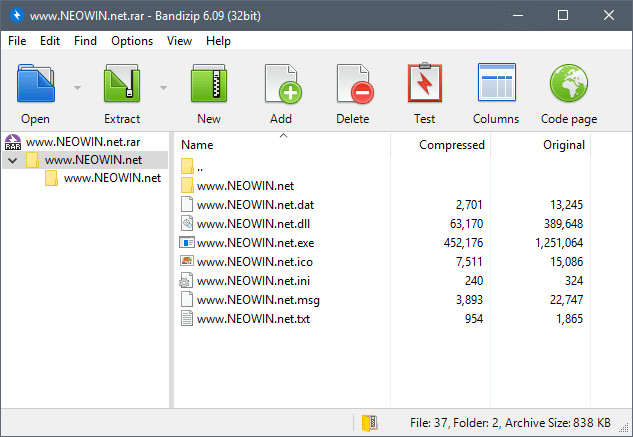Select the parent folder '..' entry
Viewport: 633px width, 437px height.
[x=200, y=167]
